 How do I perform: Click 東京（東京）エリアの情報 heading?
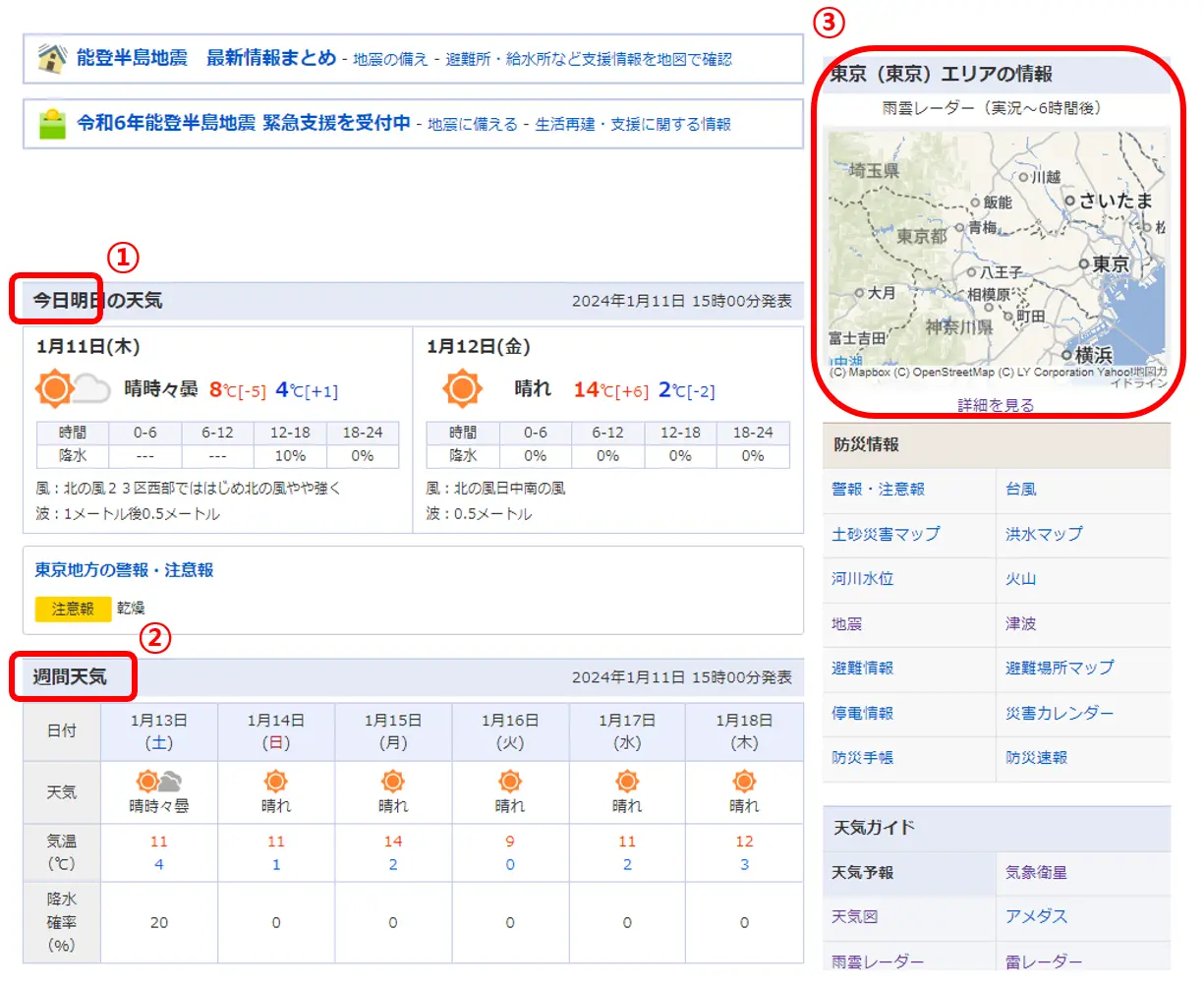[x=941, y=74]
